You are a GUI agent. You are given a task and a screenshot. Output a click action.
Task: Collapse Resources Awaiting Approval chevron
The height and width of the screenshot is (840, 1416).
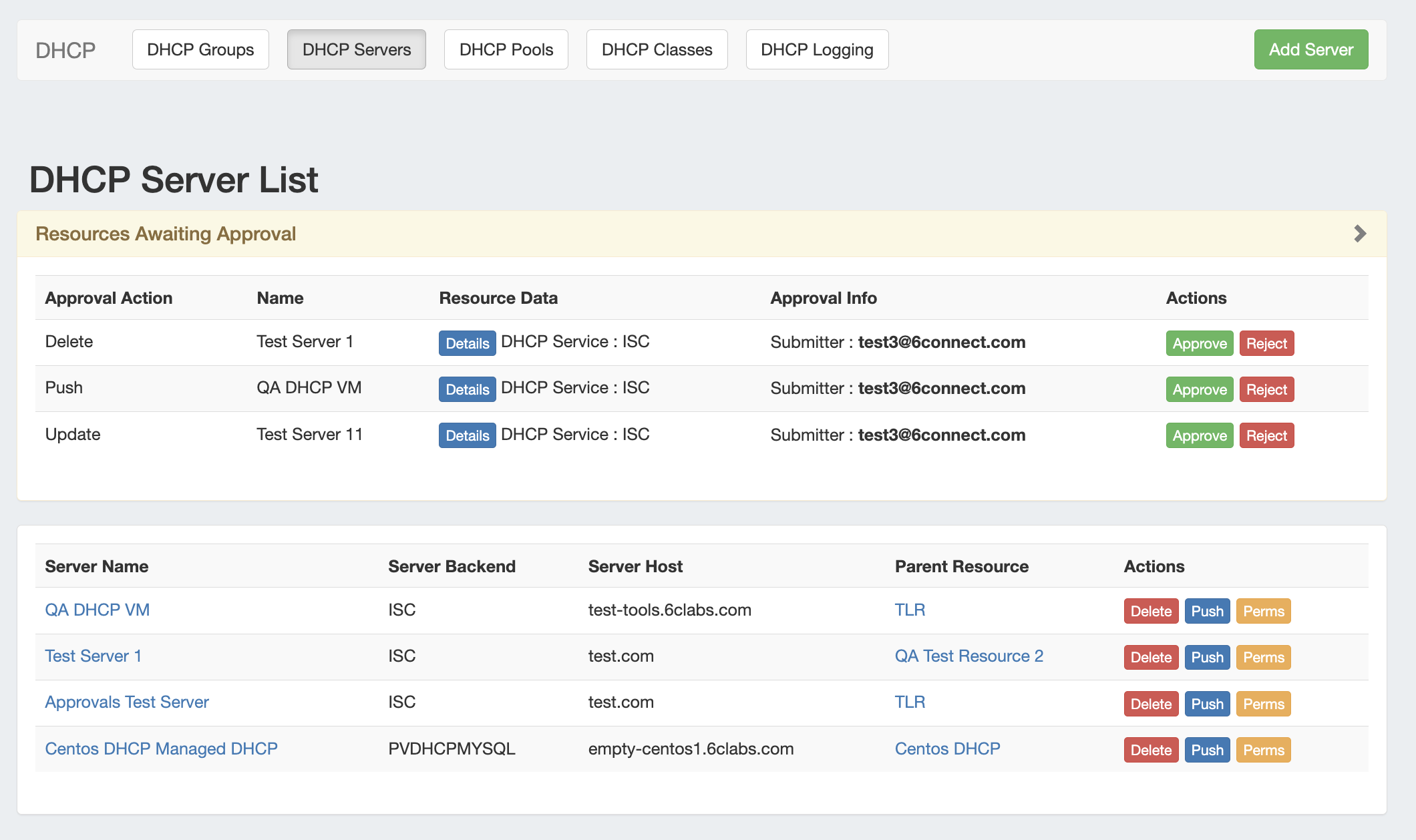coord(1359,234)
